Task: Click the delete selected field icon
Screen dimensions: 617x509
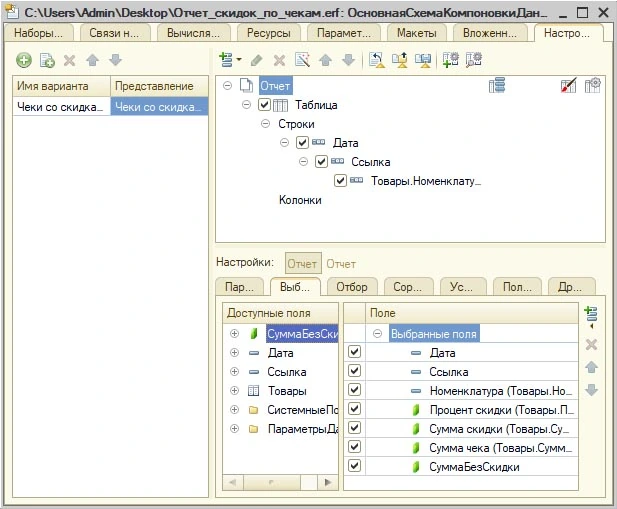Action: click(591, 344)
